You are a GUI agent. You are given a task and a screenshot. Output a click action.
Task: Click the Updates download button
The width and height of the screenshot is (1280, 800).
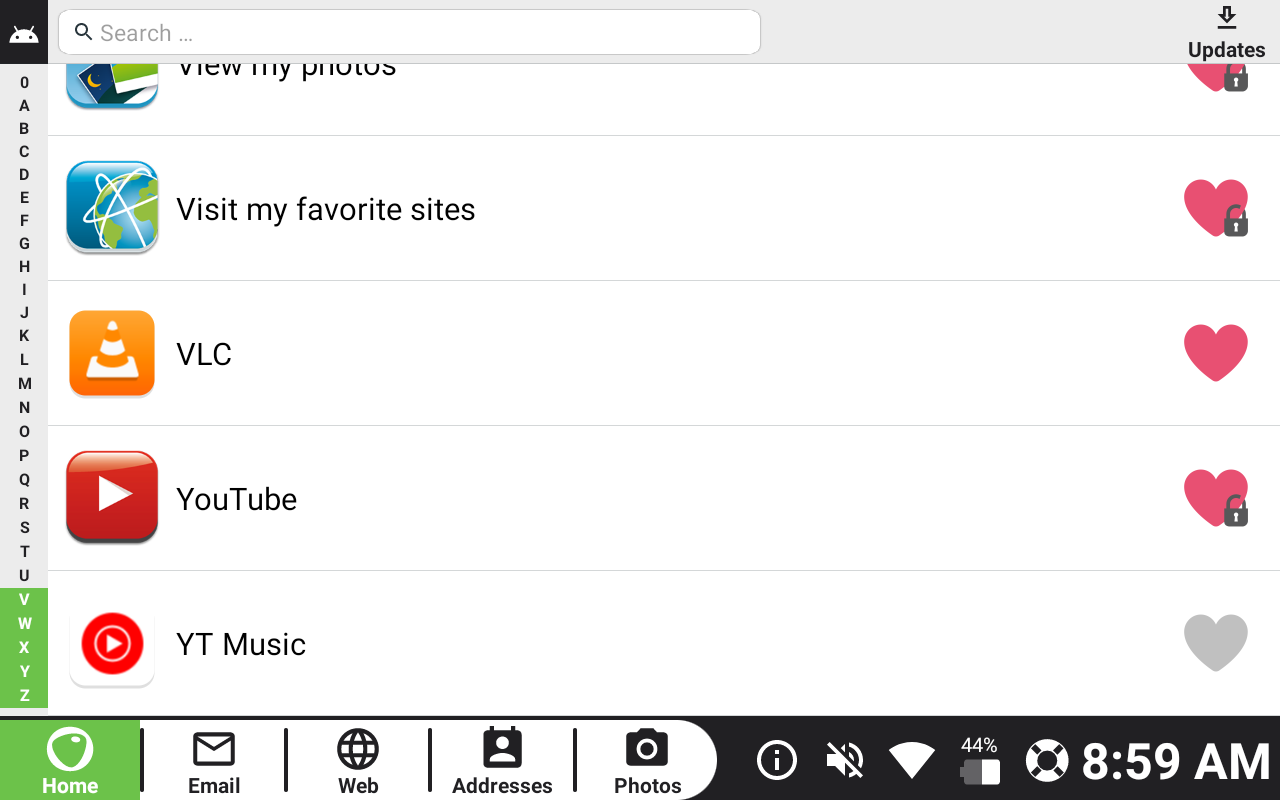(1227, 33)
